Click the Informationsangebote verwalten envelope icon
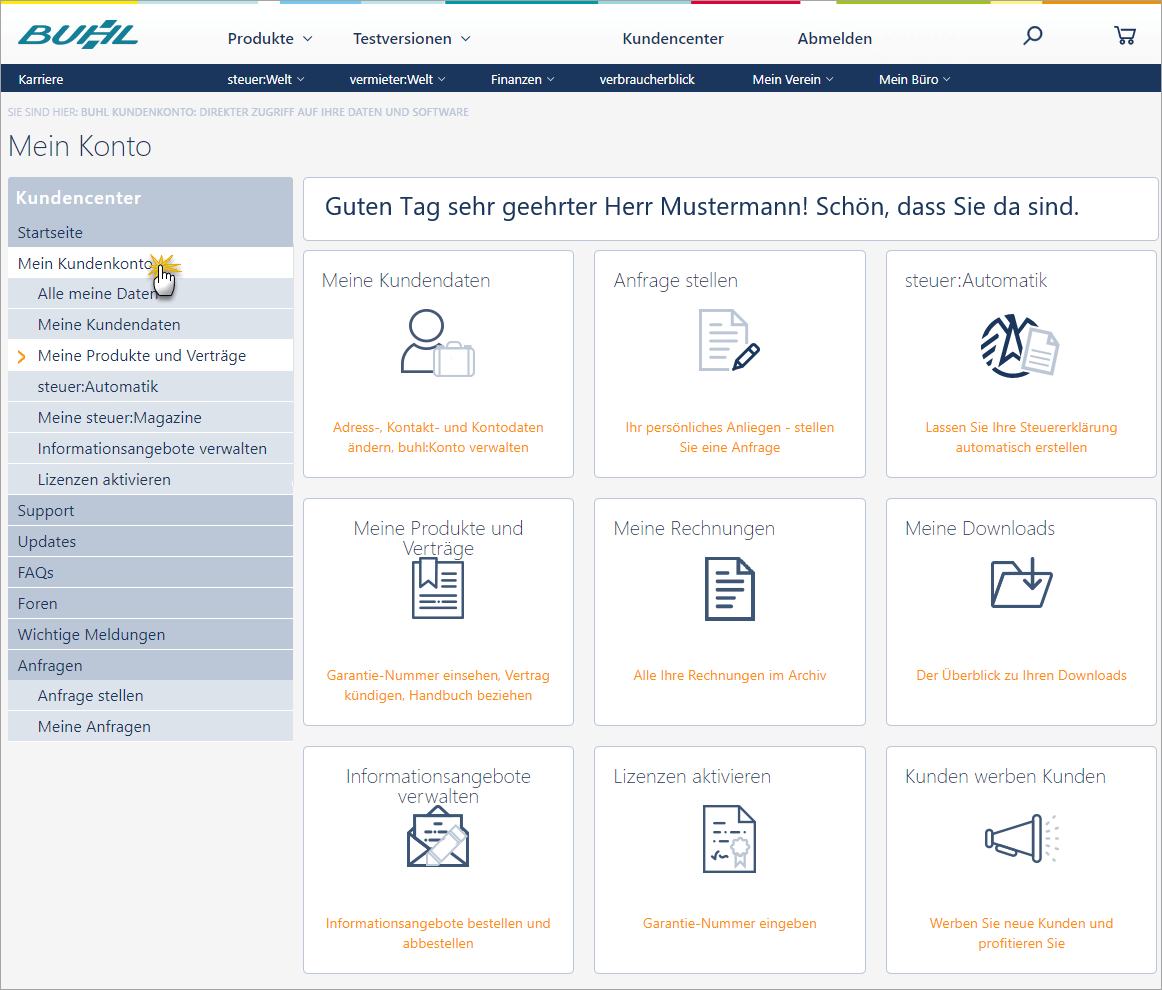1162x990 pixels. coord(438,838)
